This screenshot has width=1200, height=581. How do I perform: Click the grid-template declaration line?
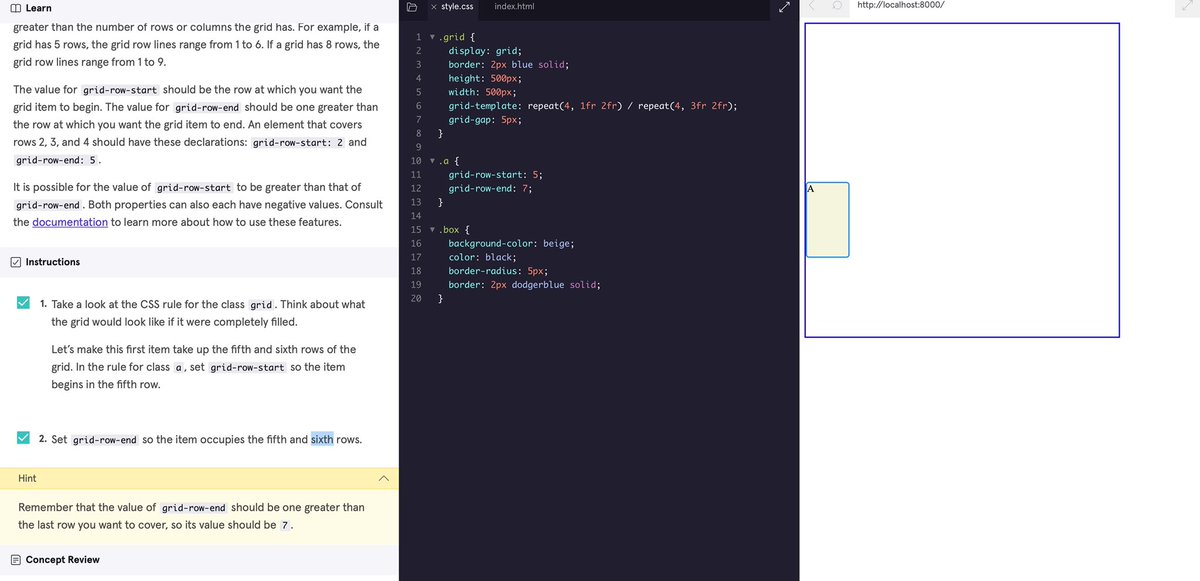(x=593, y=105)
